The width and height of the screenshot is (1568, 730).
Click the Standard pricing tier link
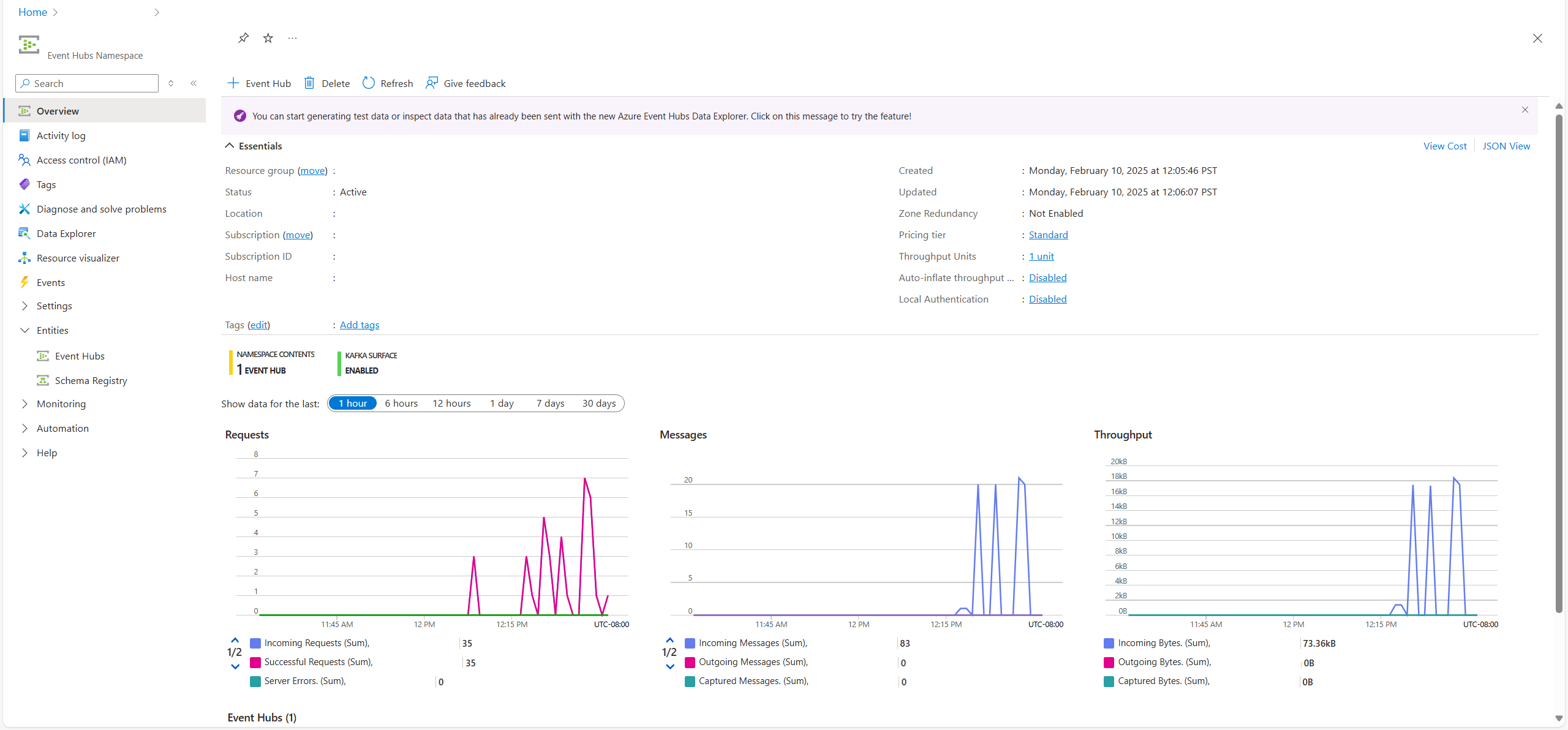1048,235
